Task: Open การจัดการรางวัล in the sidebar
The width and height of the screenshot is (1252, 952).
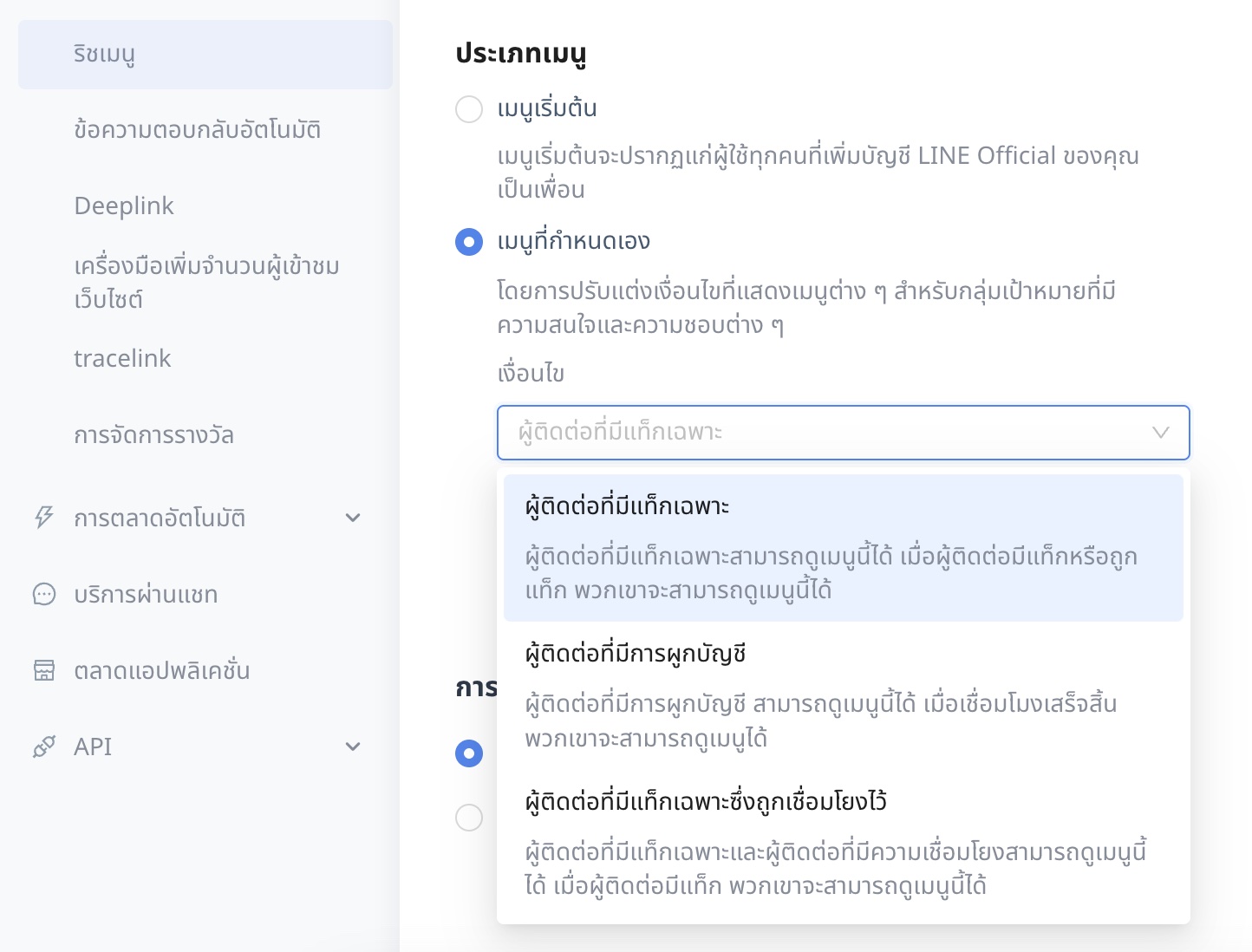Action: pyautogui.click(x=153, y=434)
